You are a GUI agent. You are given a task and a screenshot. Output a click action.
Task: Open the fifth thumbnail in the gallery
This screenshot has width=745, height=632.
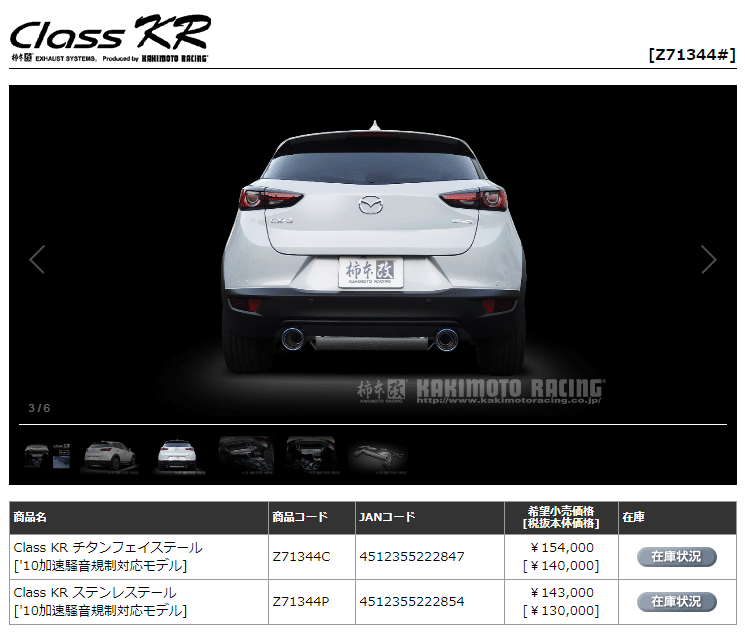click(312, 455)
